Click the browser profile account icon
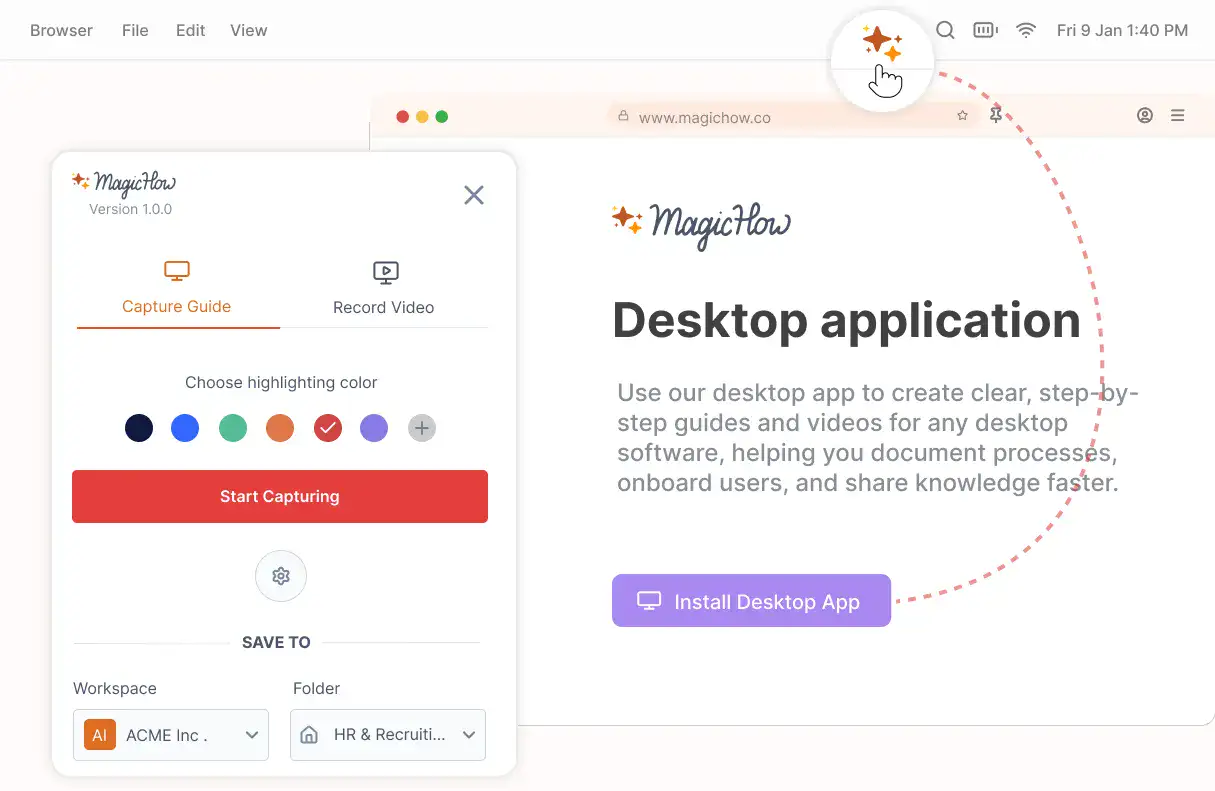This screenshot has height=791, width=1215. tap(1145, 115)
